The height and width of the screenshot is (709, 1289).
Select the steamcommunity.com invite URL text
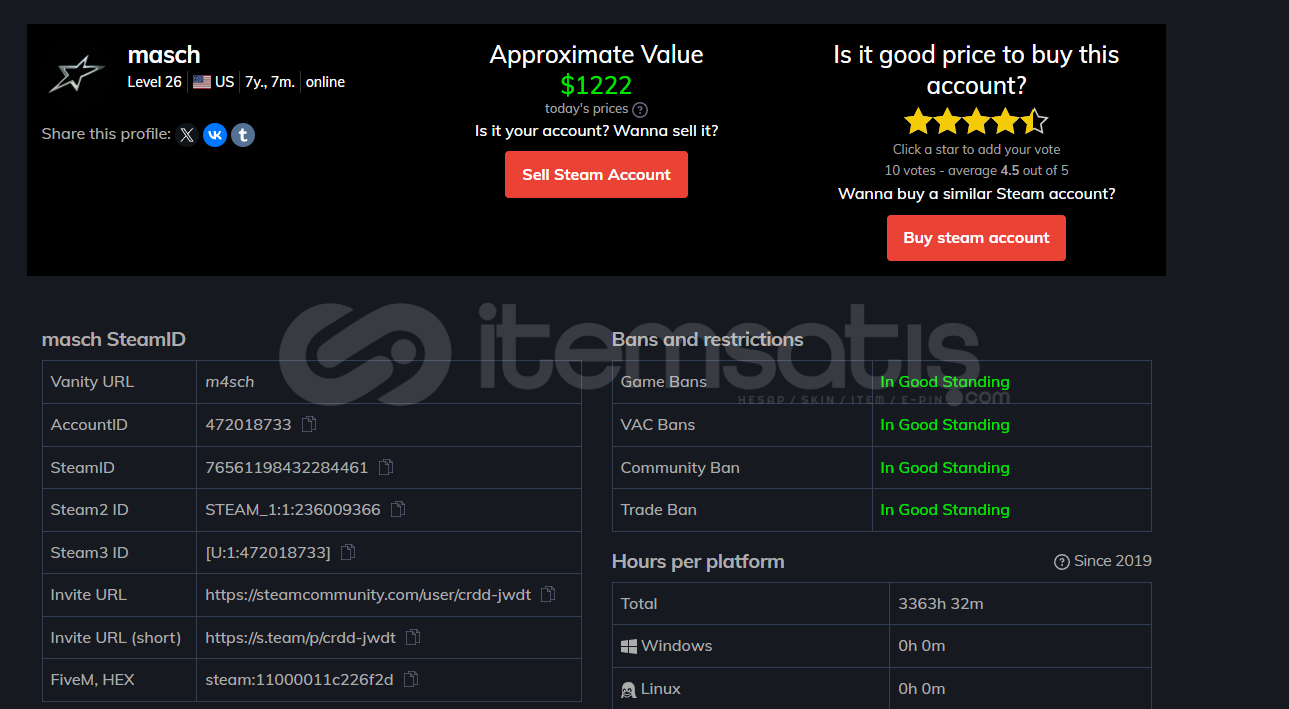[x=368, y=594]
